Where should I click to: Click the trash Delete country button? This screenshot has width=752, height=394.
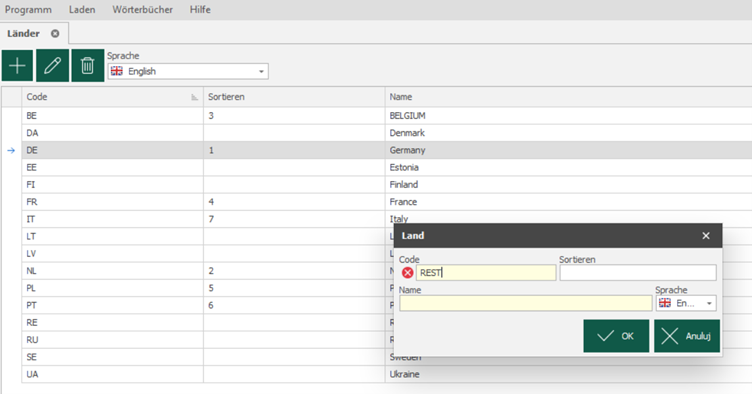pos(87,66)
